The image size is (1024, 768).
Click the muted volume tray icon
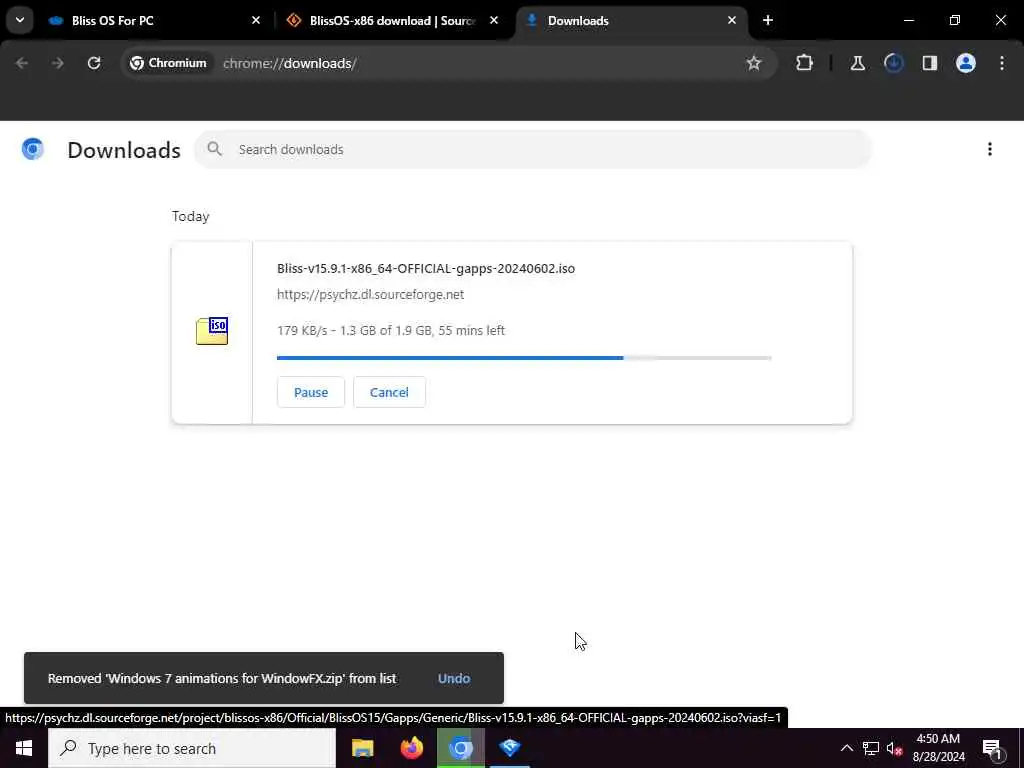point(894,748)
